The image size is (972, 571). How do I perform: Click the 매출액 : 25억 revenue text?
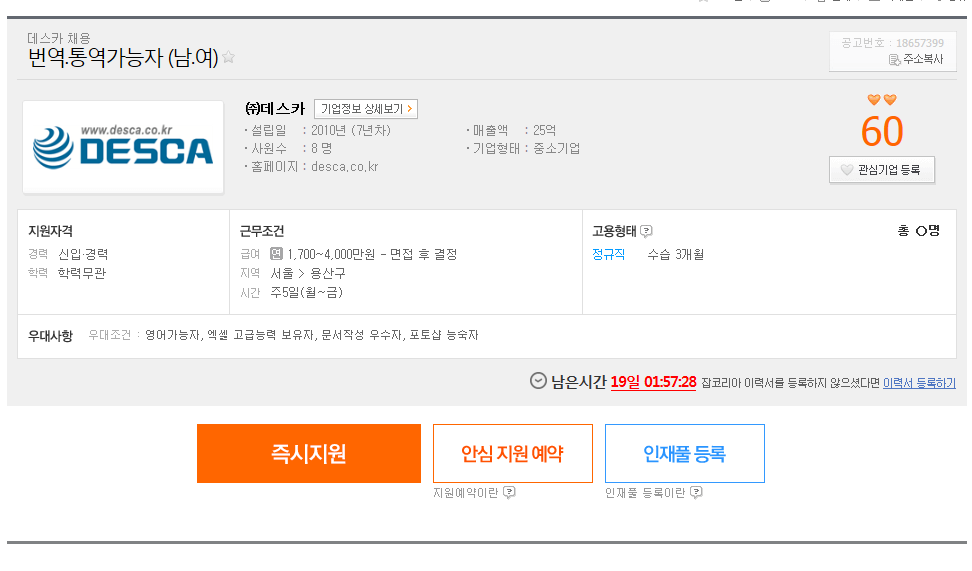pos(515,130)
